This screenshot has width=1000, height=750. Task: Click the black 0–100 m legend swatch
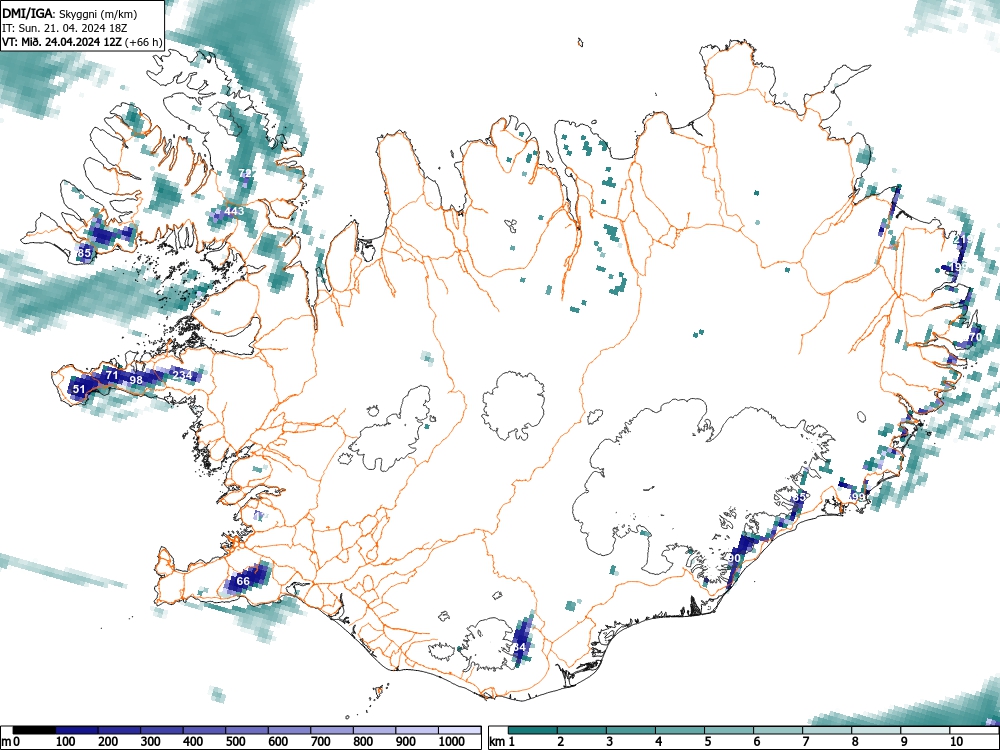pyautogui.click(x=34, y=730)
